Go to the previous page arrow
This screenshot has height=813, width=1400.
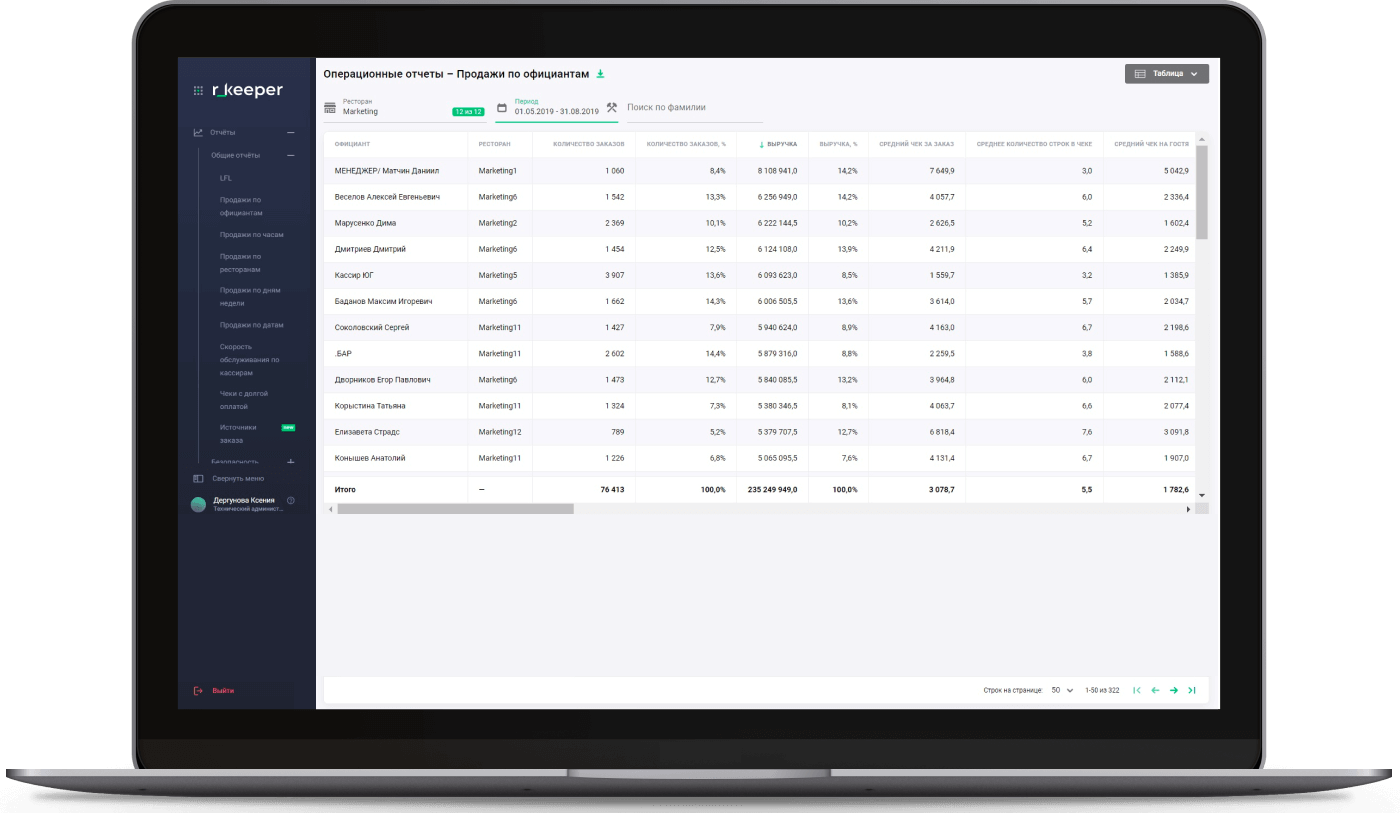click(1155, 690)
